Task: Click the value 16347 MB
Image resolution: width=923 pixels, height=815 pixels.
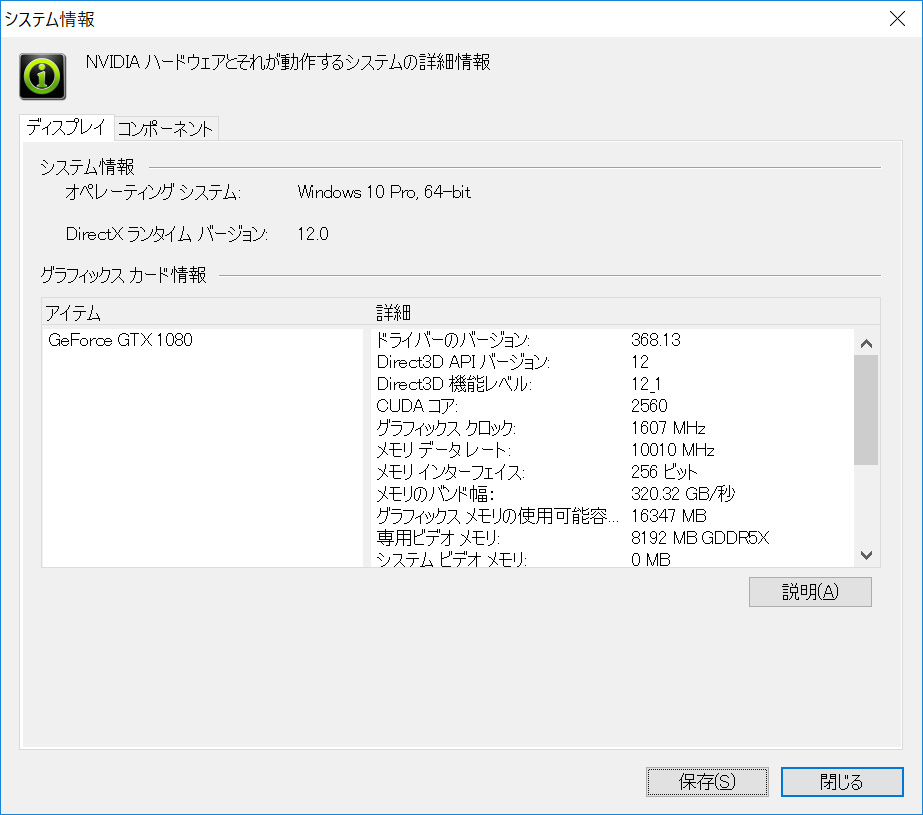Action: [x=669, y=516]
